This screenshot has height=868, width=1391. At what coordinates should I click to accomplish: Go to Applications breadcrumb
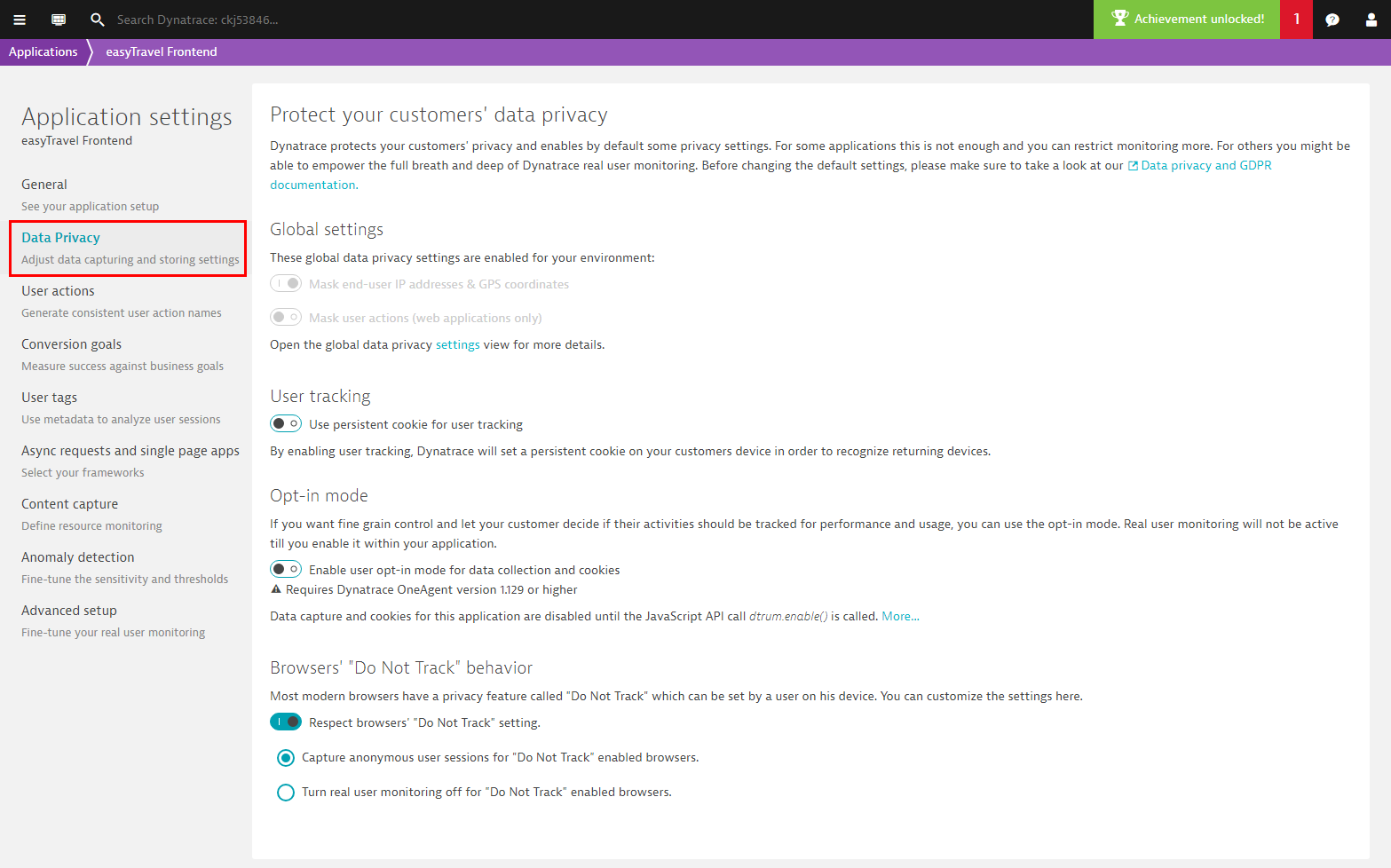click(x=43, y=51)
